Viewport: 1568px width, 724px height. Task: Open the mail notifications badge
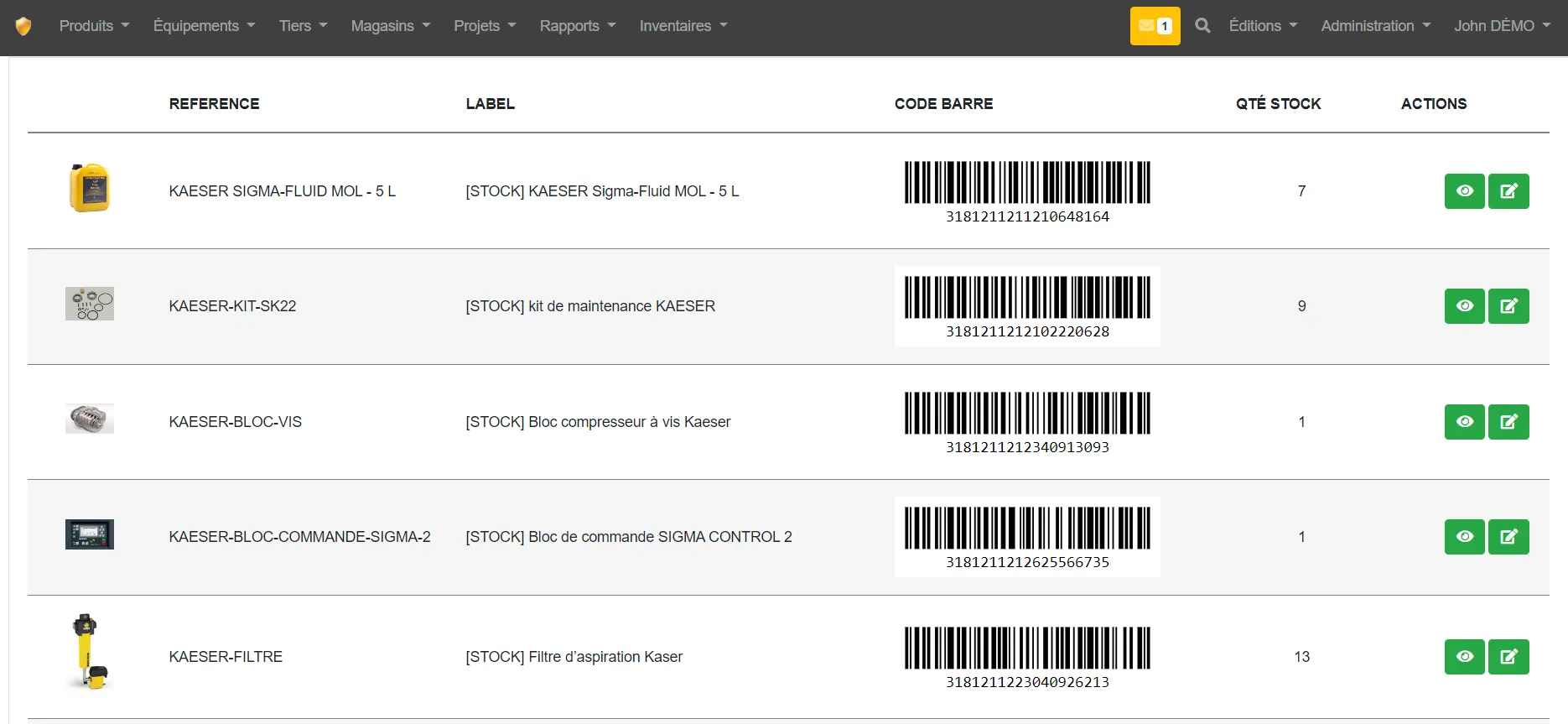click(x=1155, y=26)
